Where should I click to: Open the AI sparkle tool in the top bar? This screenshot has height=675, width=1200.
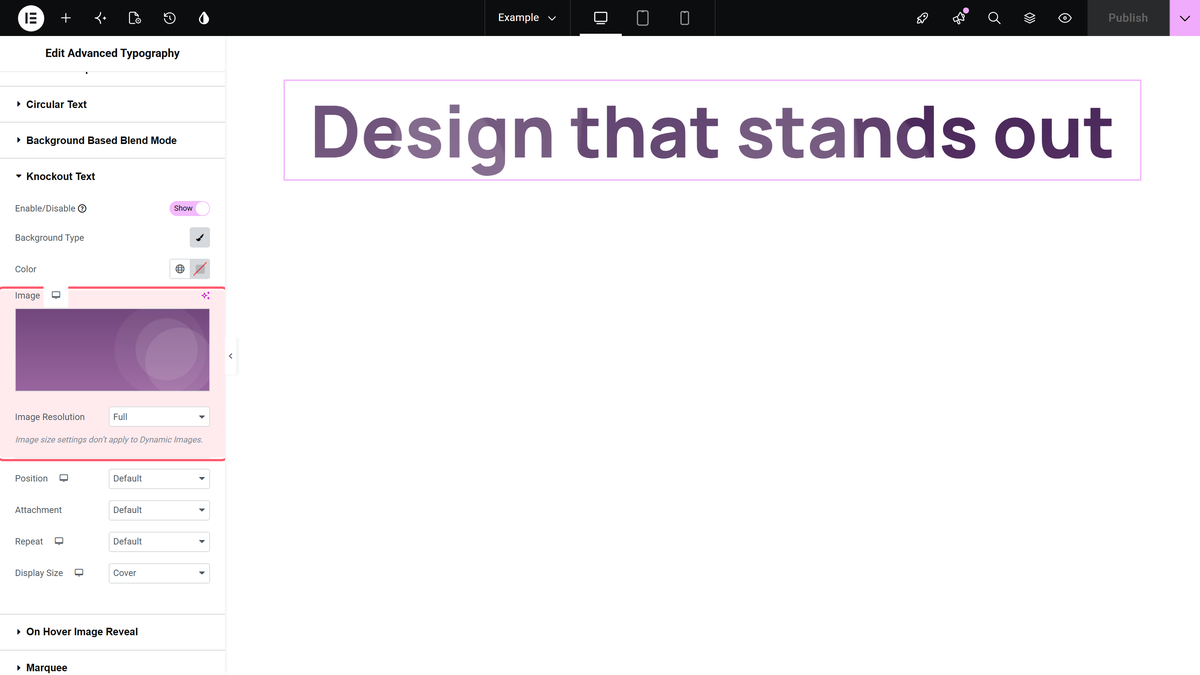(x=100, y=18)
